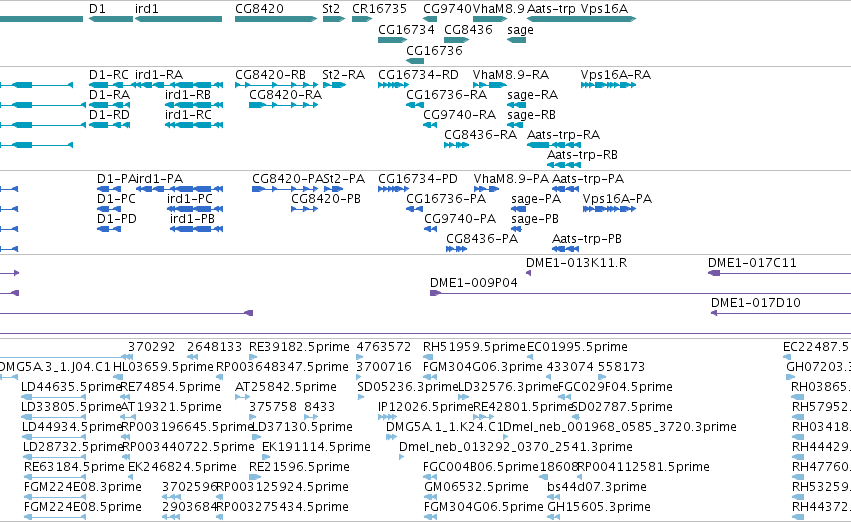The height and width of the screenshot is (522, 851).
Task: Click protein Vps16A-PA
Action: point(617,199)
